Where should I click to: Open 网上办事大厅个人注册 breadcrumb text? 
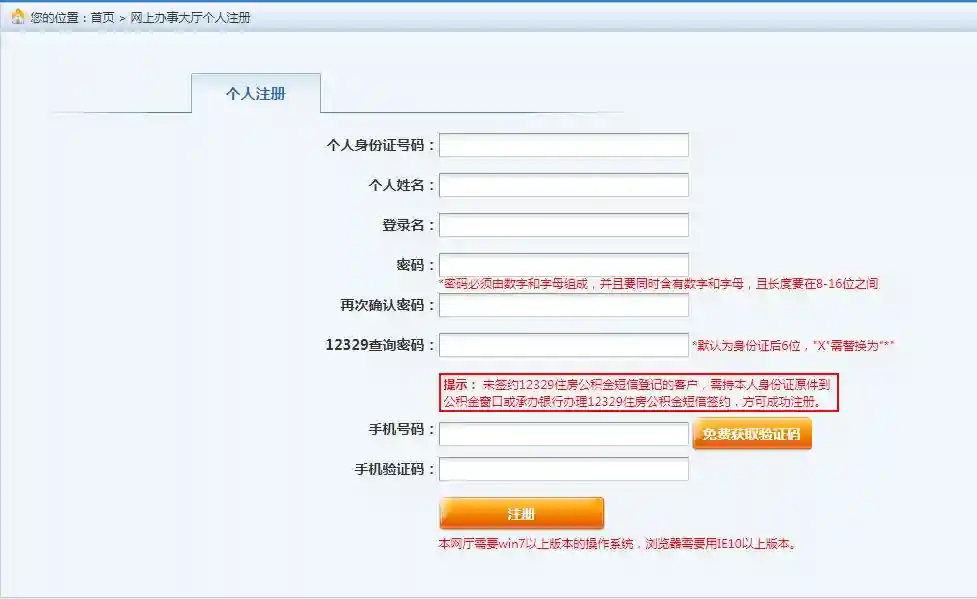pos(190,17)
